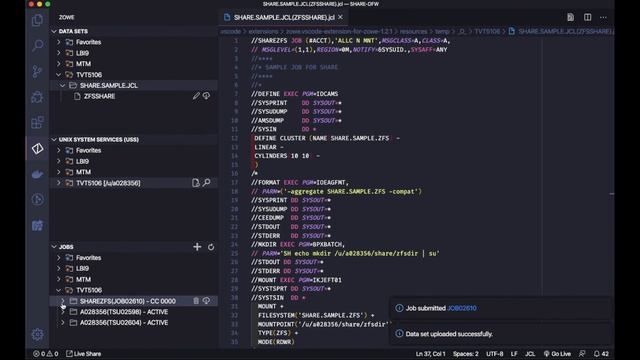Select the Zowe Explorer activity icon
640x360 pixels.
38,149
